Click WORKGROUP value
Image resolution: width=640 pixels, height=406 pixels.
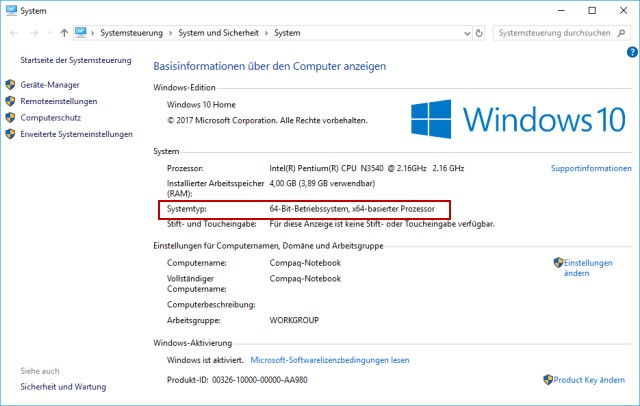(294, 320)
